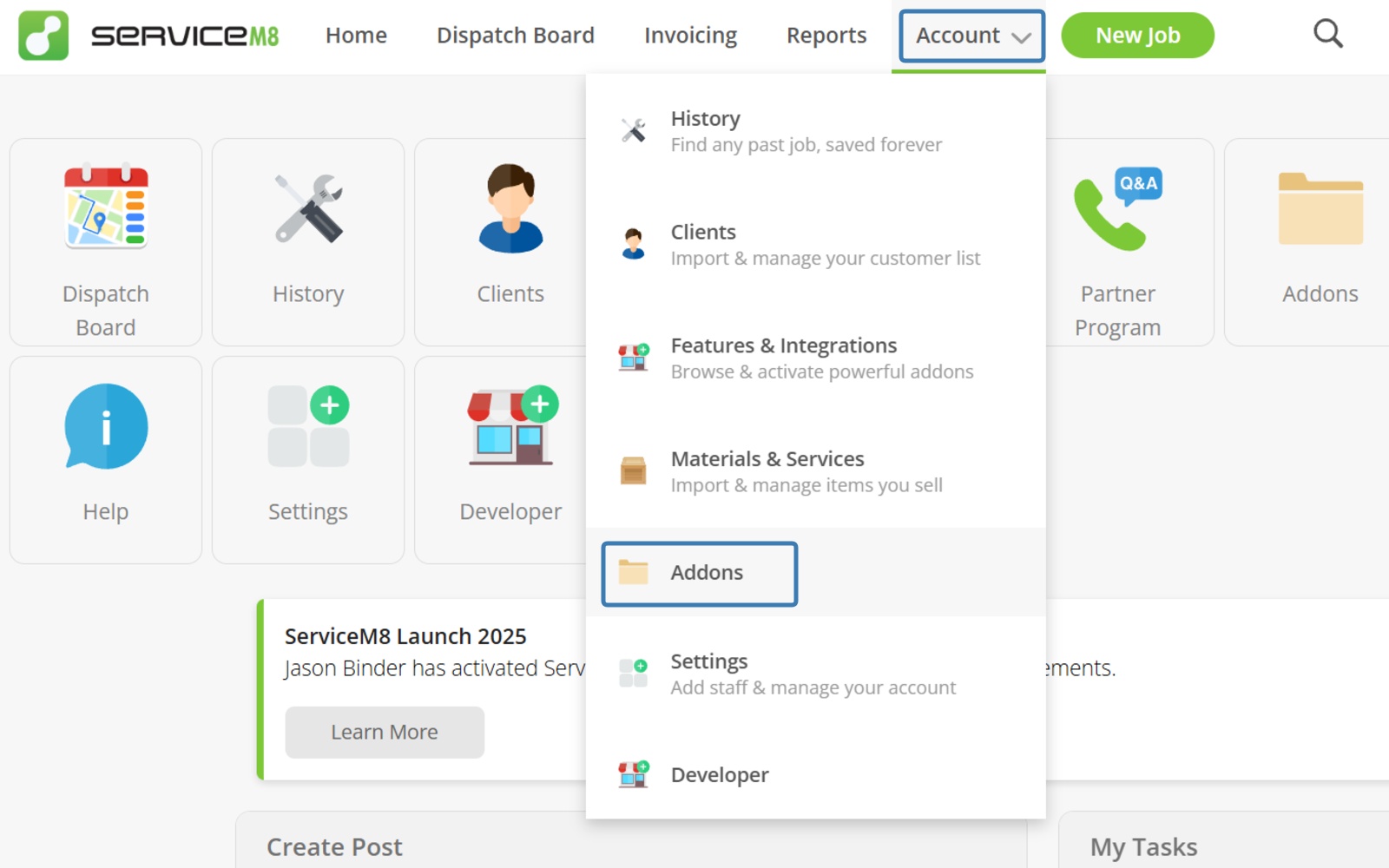
Task: Select Materials & Services menu entry
Action: [x=815, y=471]
